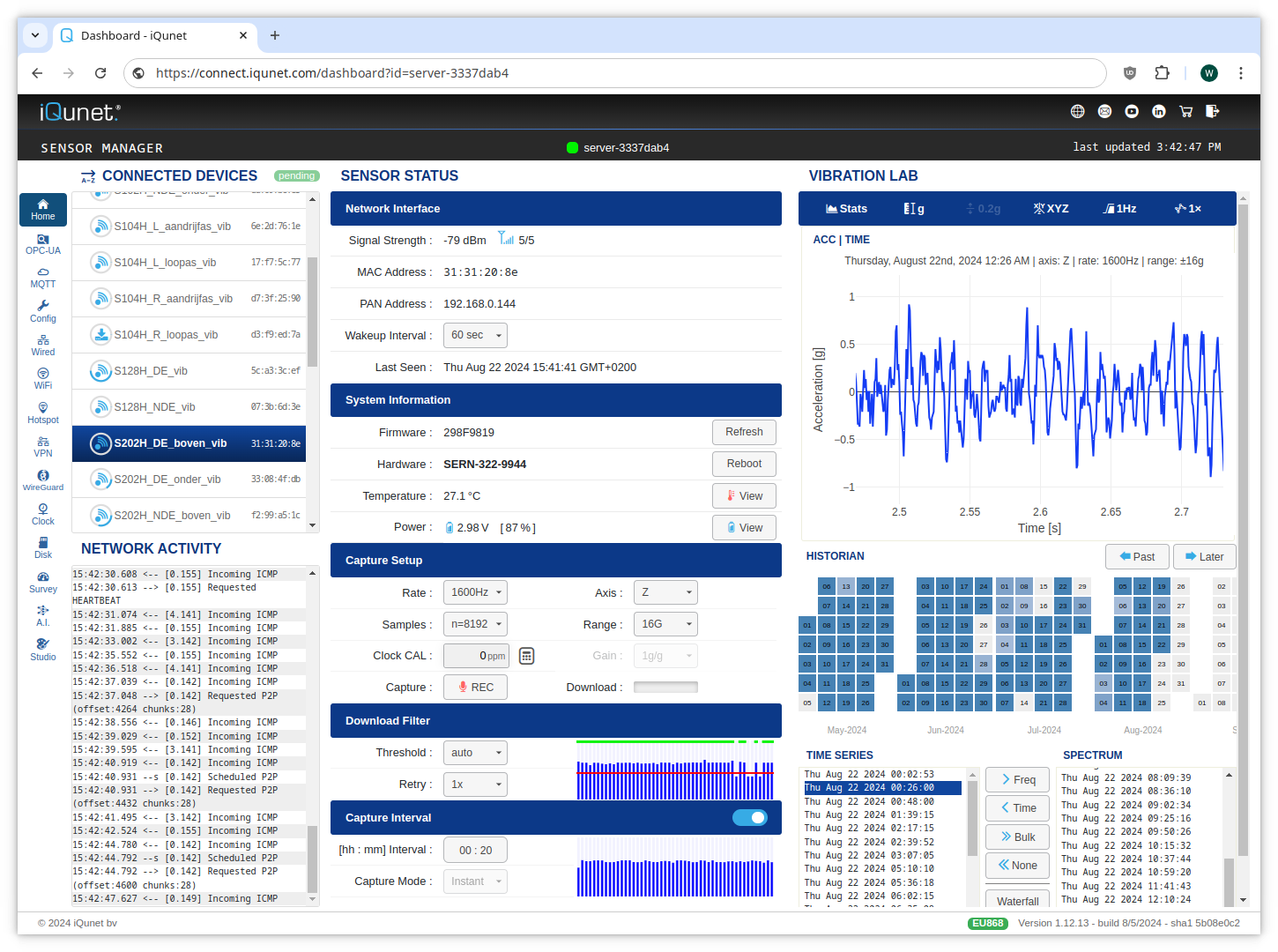Click the YouTube icon in header
The width and height of the screenshot is (1278, 952).
point(1132,111)
